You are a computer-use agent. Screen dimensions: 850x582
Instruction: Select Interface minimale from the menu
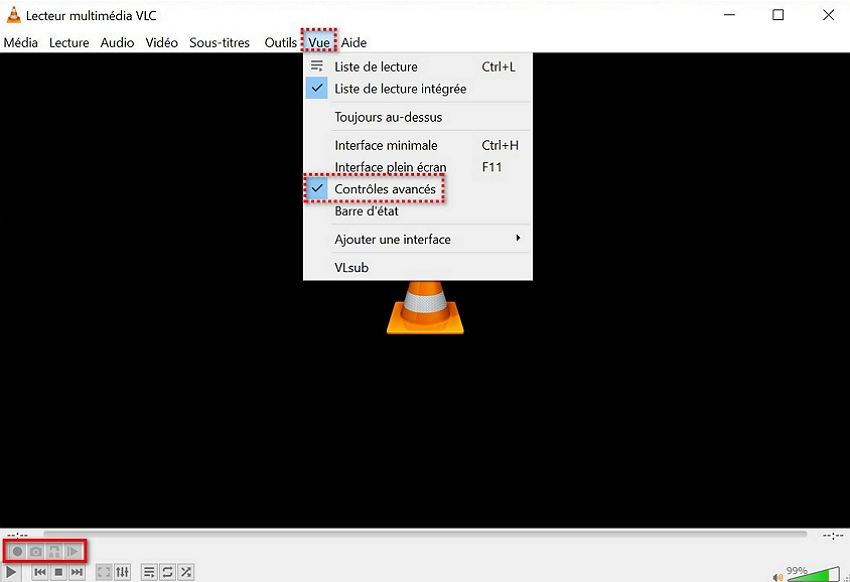(386, 145)
